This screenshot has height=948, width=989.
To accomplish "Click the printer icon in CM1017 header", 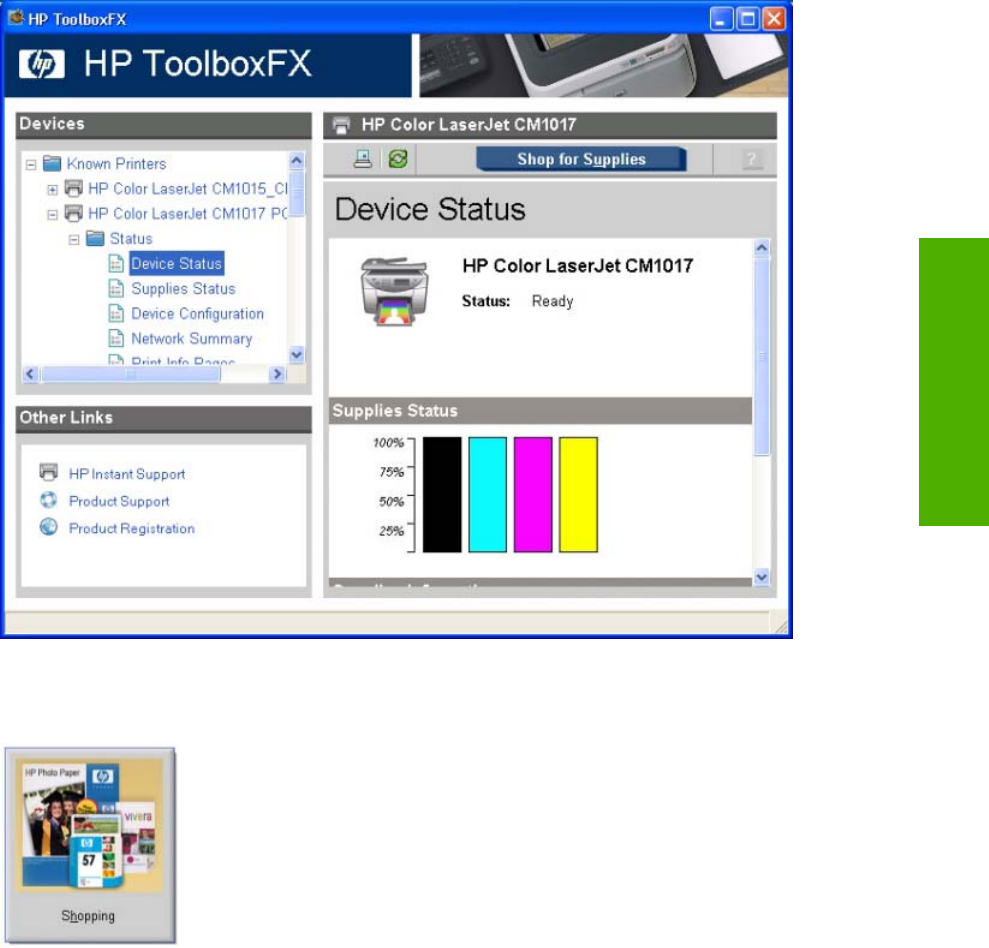I will (x=341, y=126).
